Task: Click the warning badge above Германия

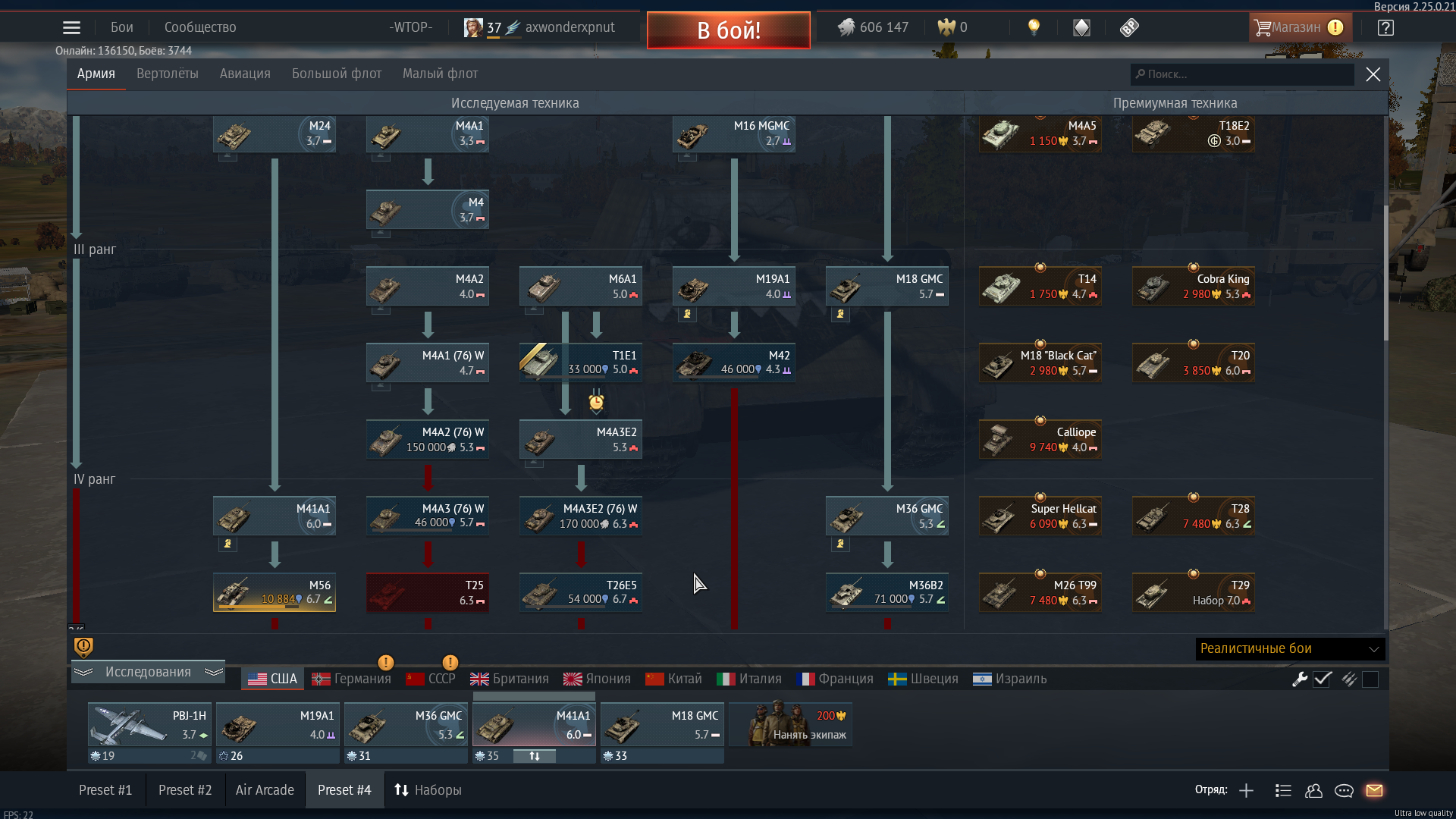Action: tap(385, 663)
